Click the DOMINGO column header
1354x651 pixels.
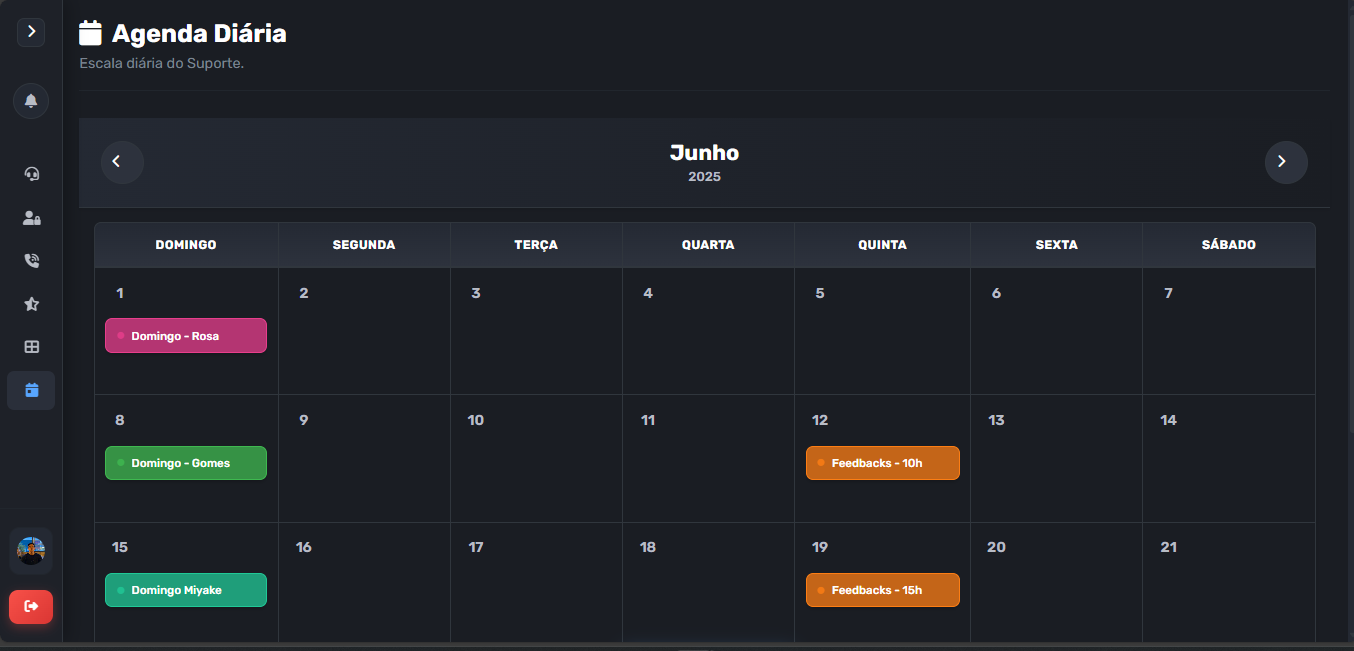click(186, 245)
